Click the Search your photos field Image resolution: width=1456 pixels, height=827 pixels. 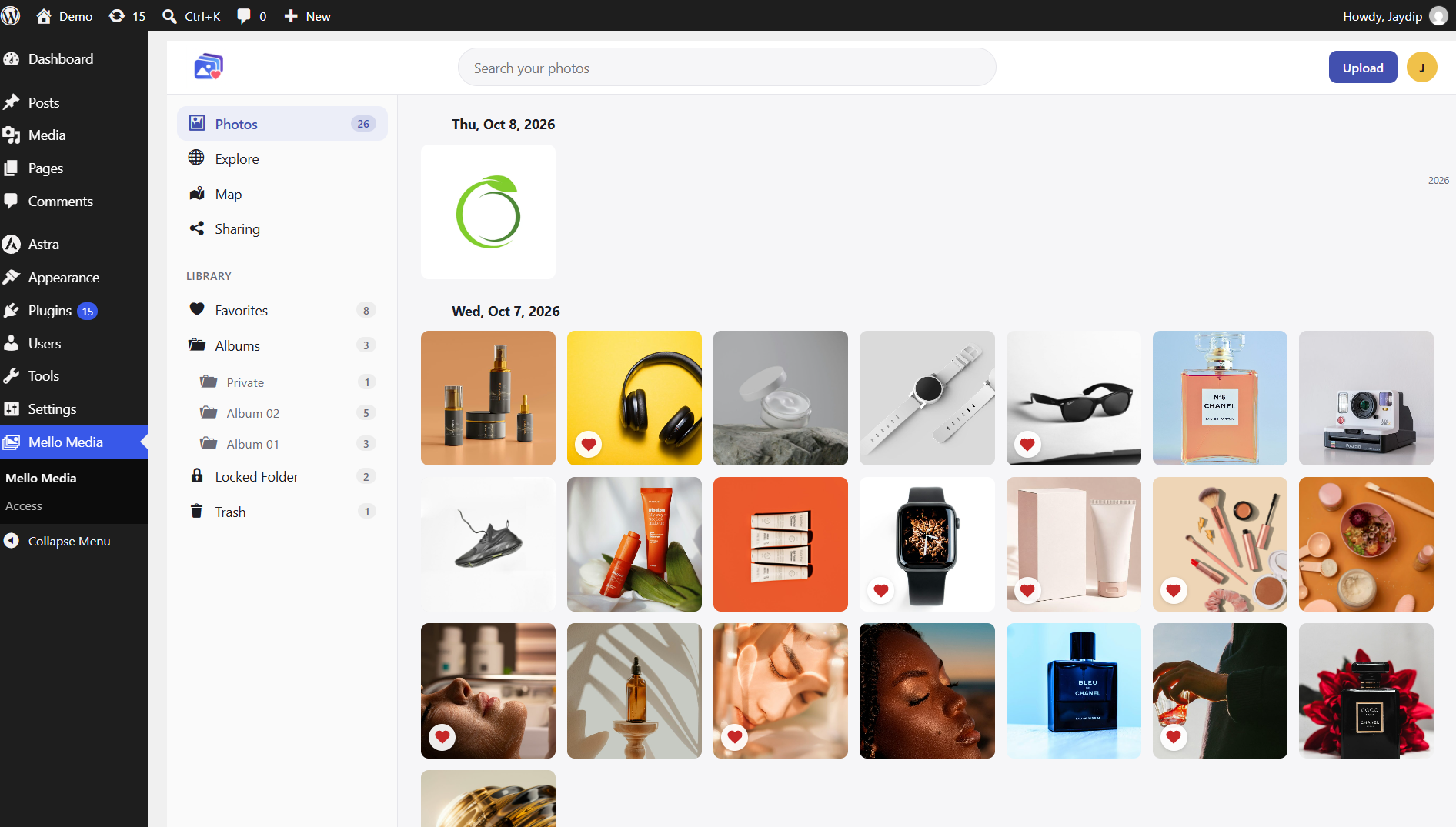coord(726,68)
